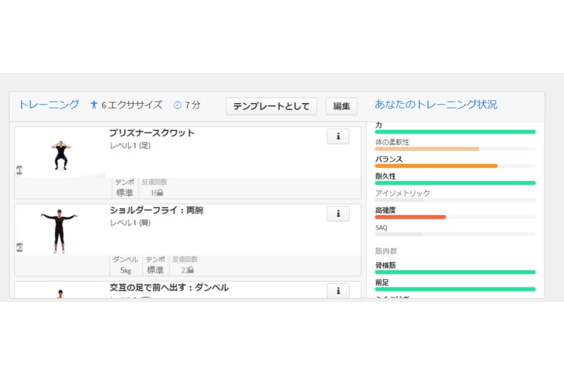The width and height of the screenshot is (564, 376).
Task: Click the SAQ label
Action: tap(381, 228)
